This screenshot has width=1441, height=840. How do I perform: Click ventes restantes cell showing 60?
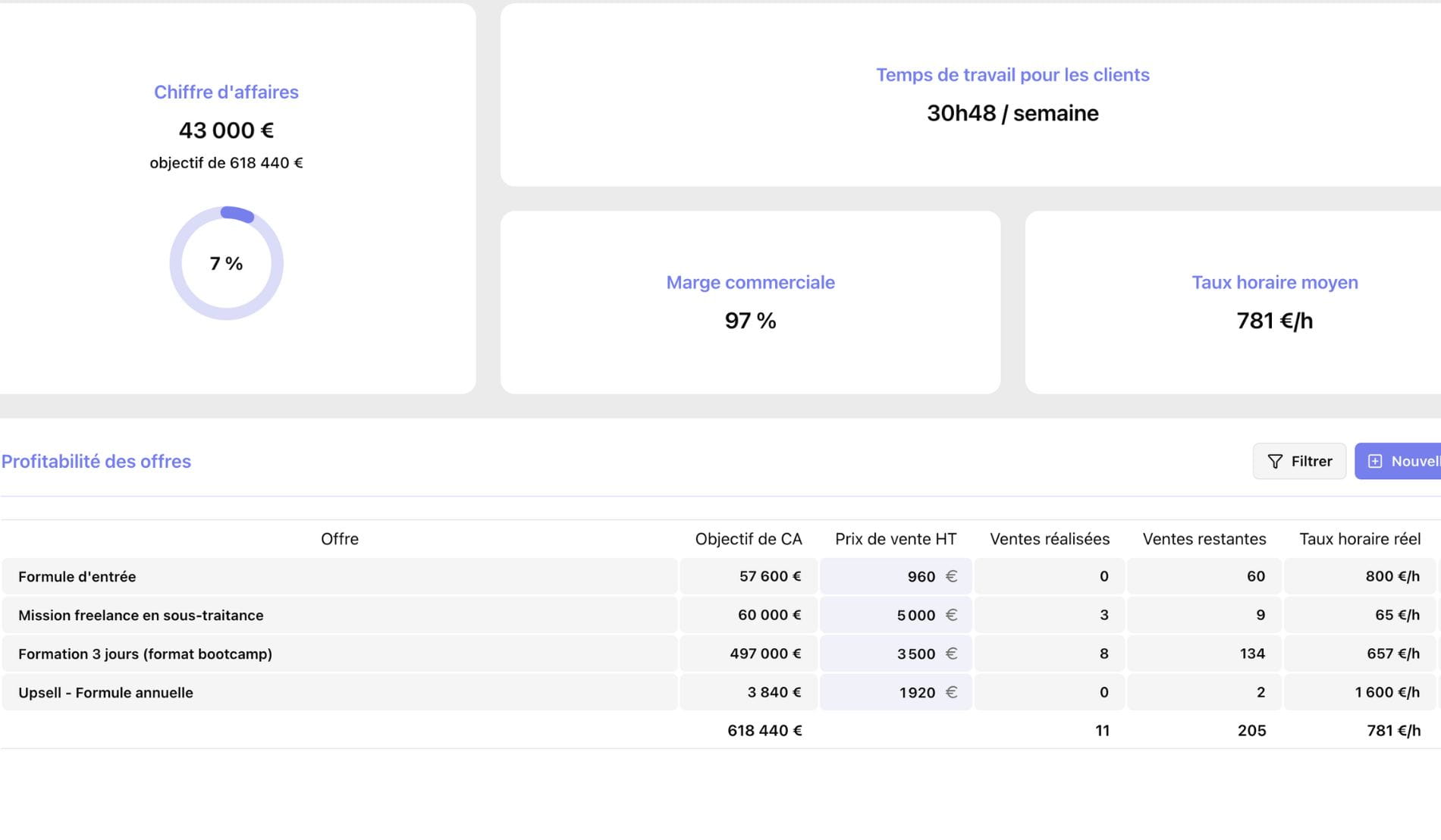1204,576
